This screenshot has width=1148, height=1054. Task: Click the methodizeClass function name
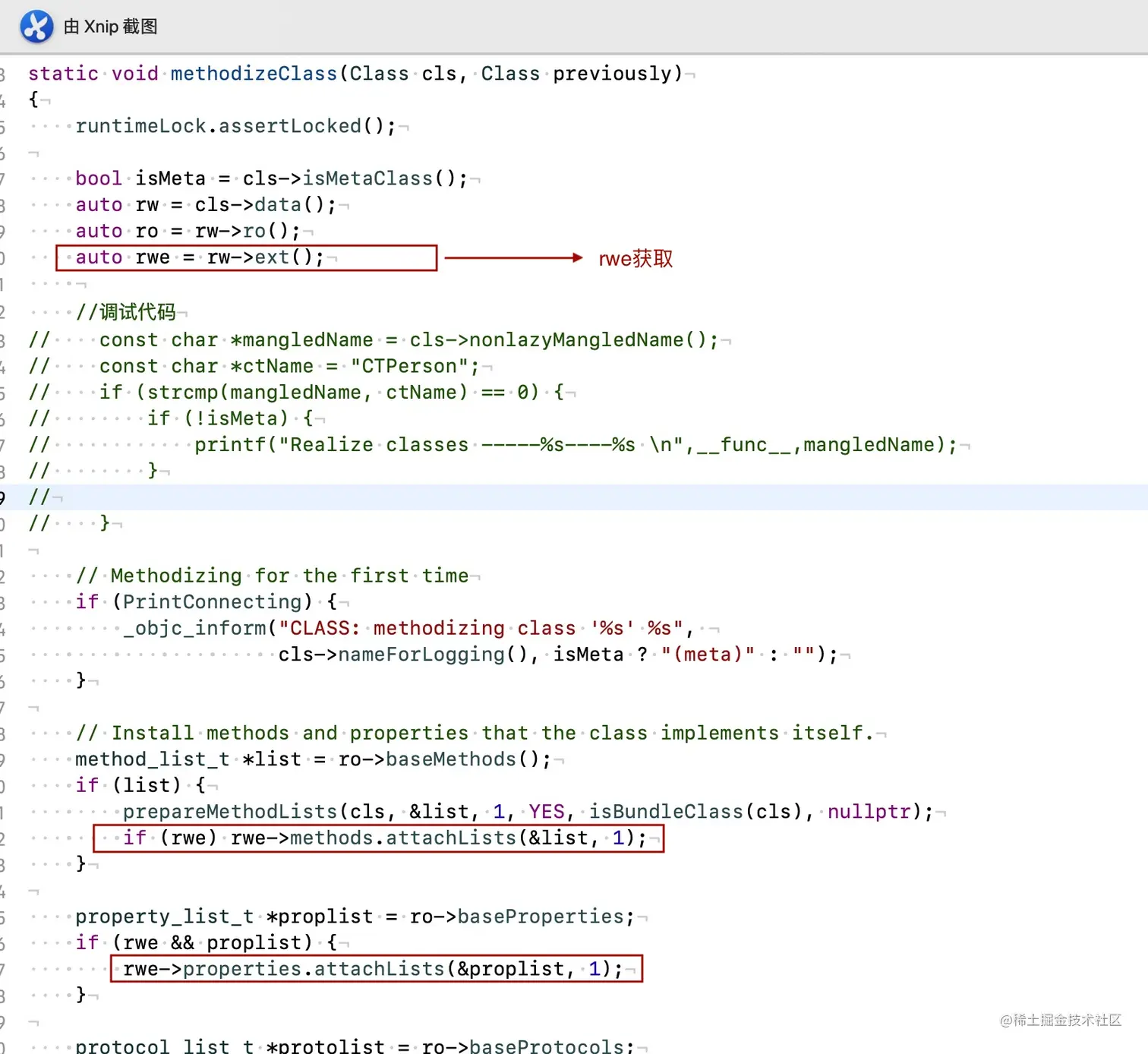pos(254,73)
